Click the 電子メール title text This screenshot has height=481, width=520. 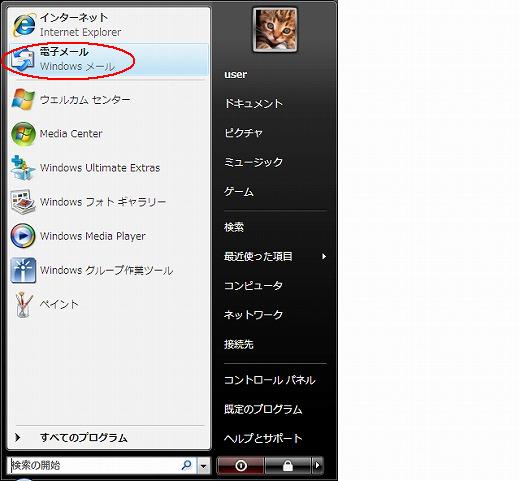click(x=64, y=52)
